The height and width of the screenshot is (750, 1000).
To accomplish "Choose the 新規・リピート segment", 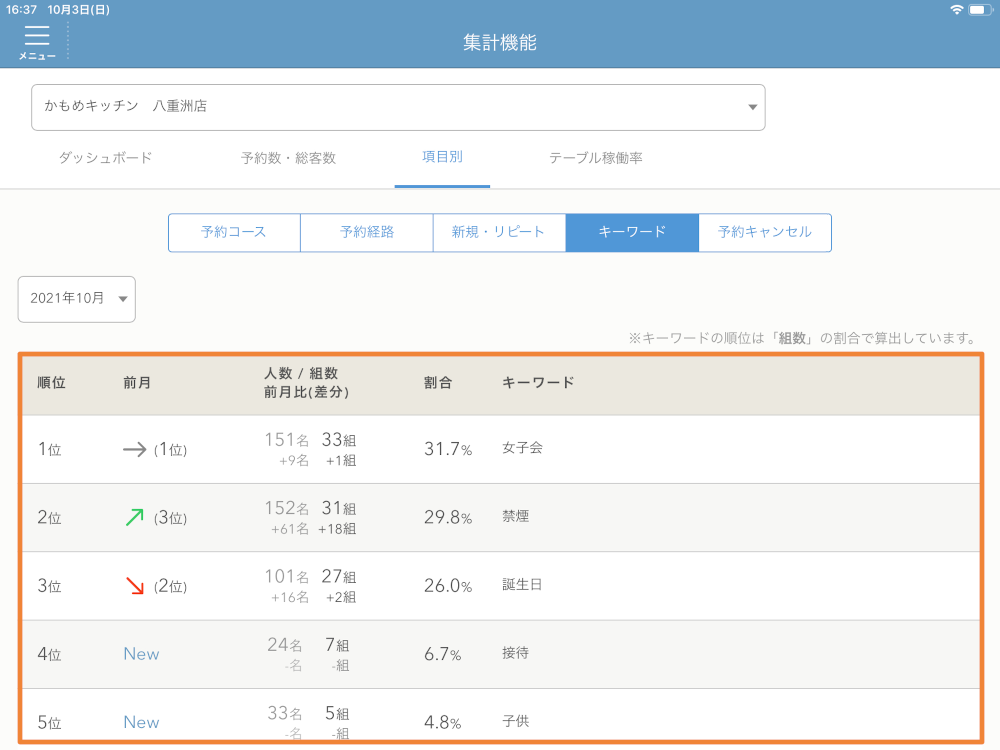I will tap(499, 232).
